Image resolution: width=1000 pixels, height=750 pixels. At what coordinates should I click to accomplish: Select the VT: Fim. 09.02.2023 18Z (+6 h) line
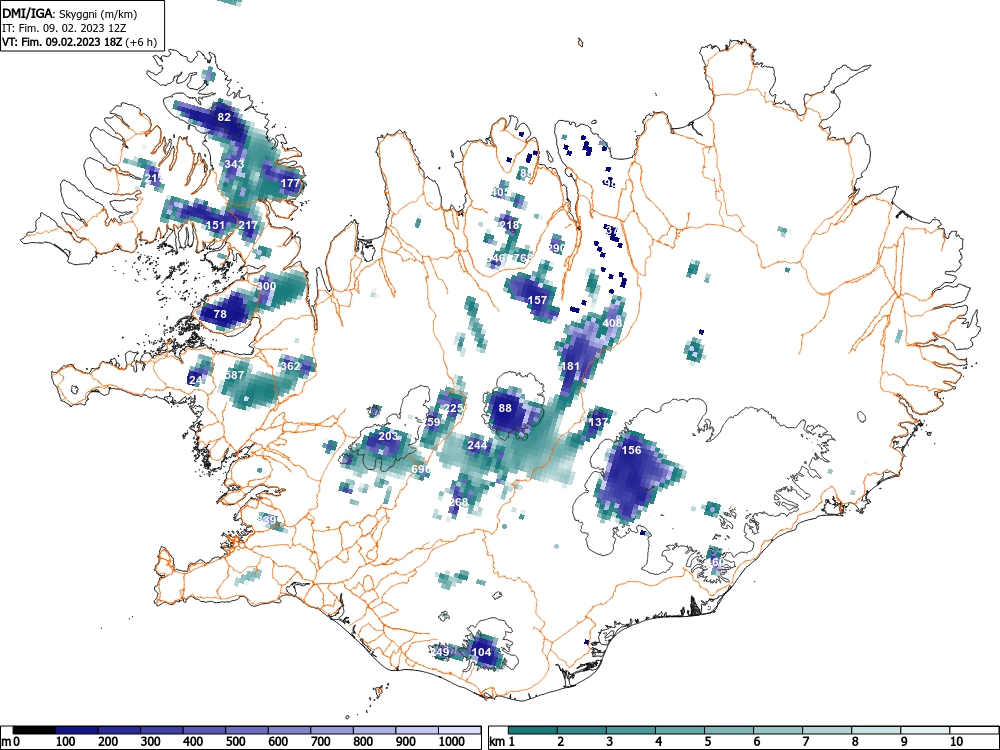click(79, 42)
